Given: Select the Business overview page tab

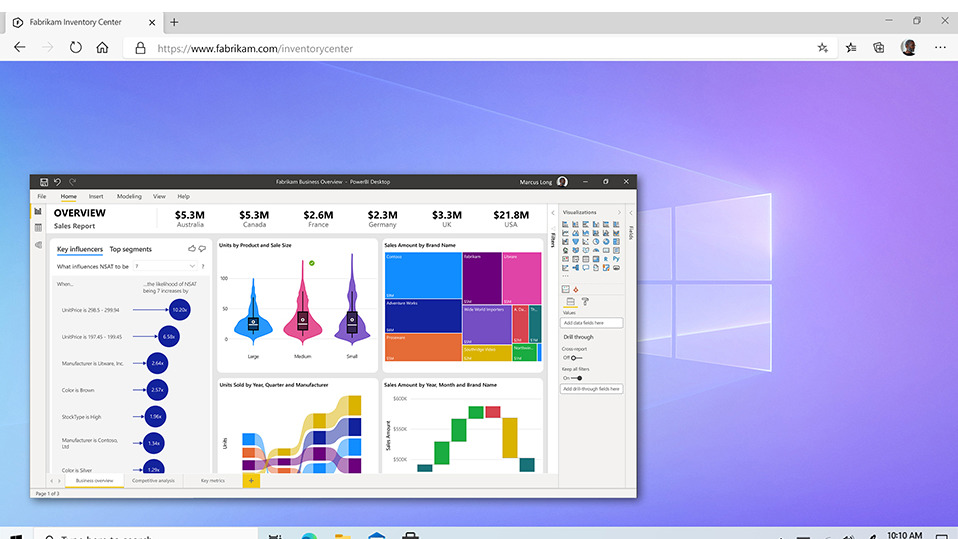Looking at the screenshot, I should (x=94, y=481).
